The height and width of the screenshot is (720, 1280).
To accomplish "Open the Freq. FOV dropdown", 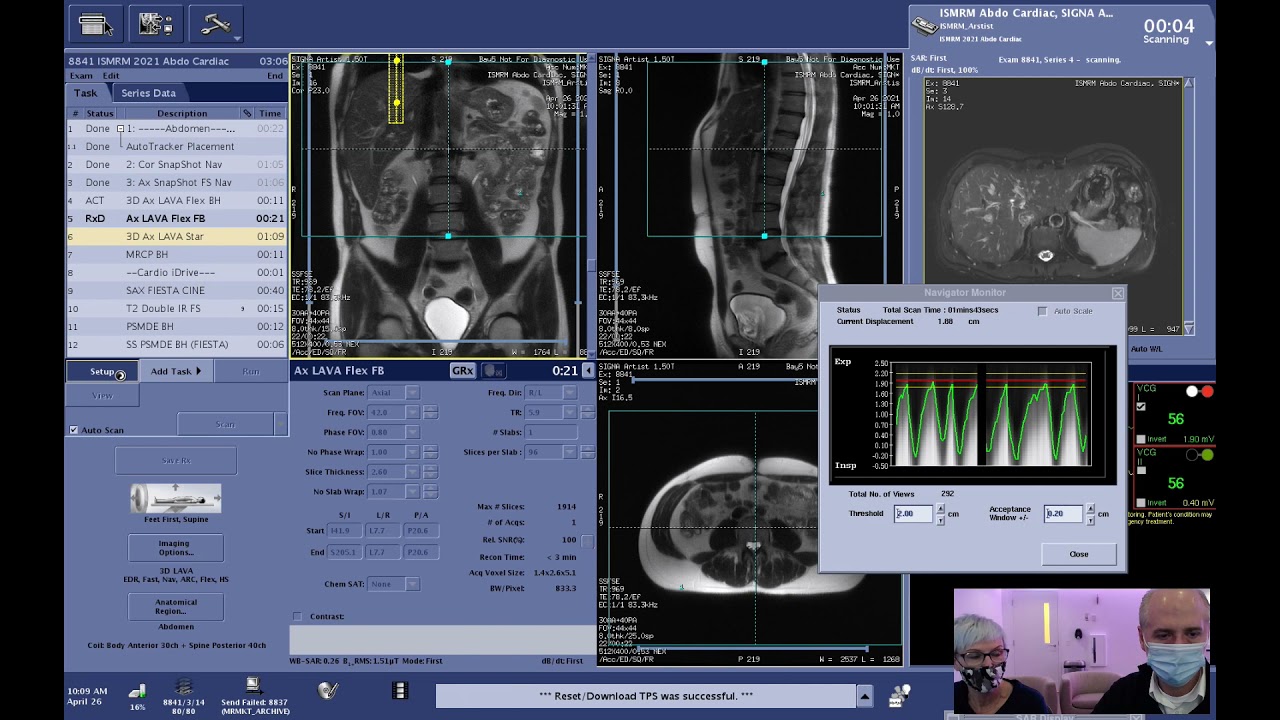I will coord(411,412).
